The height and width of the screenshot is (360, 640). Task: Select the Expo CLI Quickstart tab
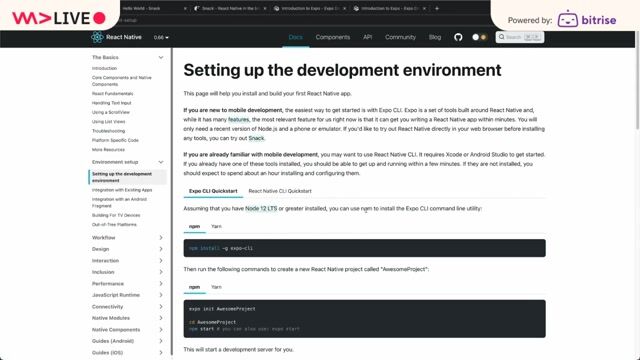(213, 191)
